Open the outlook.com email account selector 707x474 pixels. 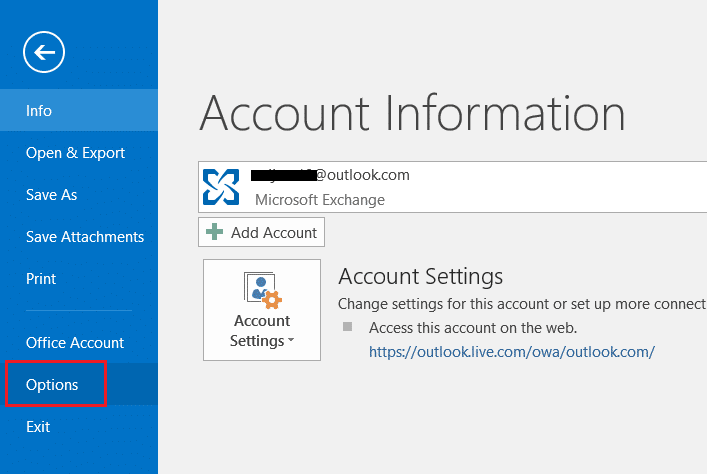click(x=450, y=186)
